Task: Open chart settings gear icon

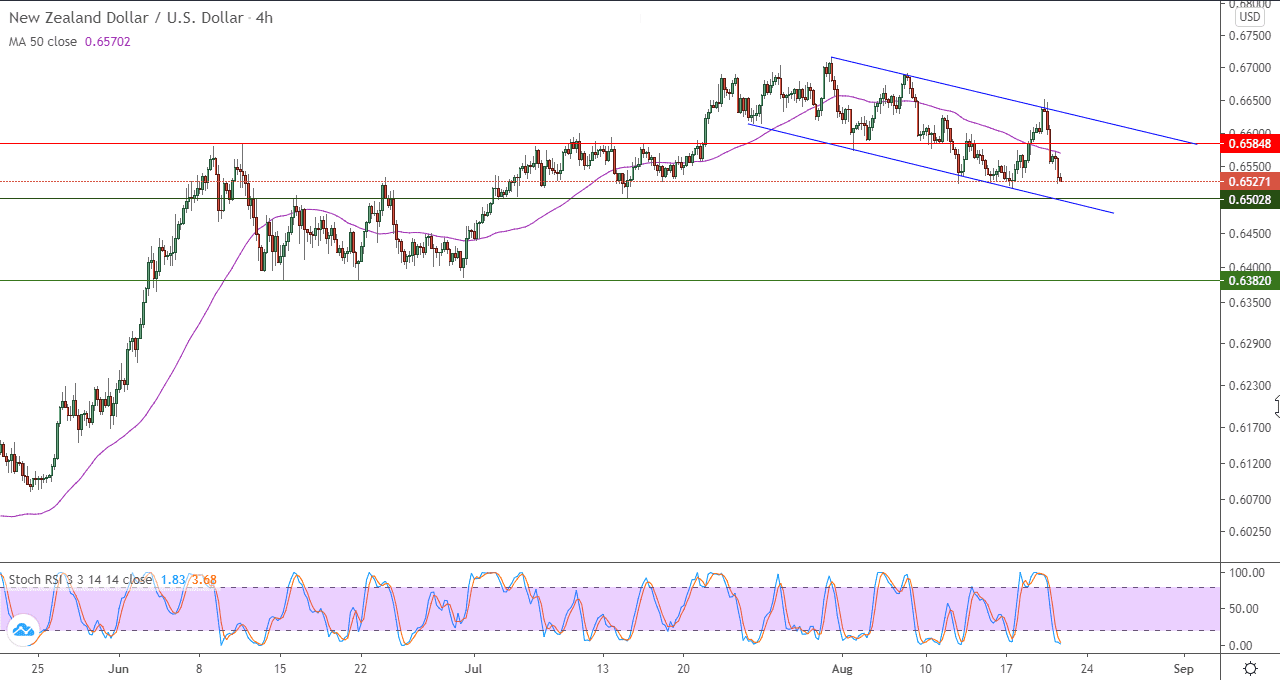Action: coord(1250,668)
